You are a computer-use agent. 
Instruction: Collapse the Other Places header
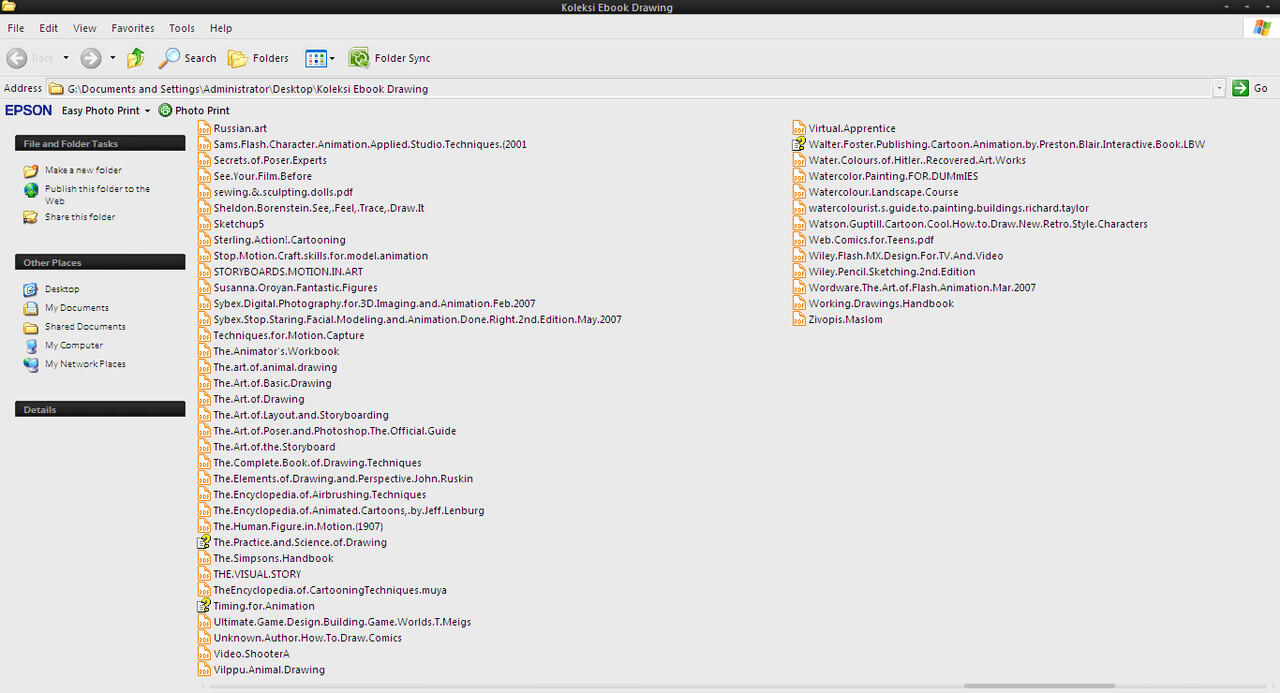(100, 262)
